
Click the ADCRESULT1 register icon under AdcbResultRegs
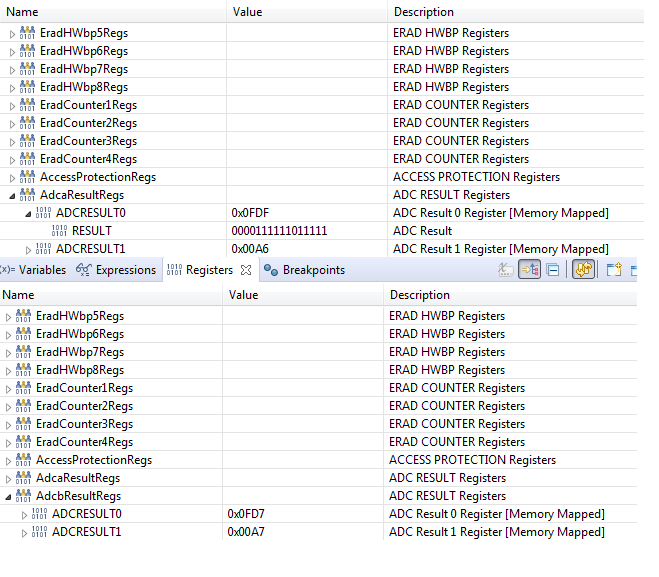tap(40, 532)
